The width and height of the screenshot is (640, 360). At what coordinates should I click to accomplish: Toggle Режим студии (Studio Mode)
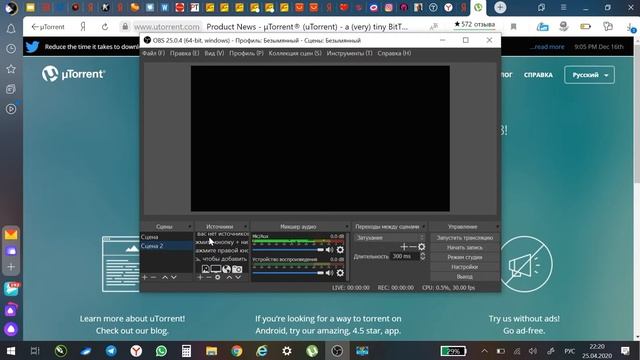coord(464,257)
